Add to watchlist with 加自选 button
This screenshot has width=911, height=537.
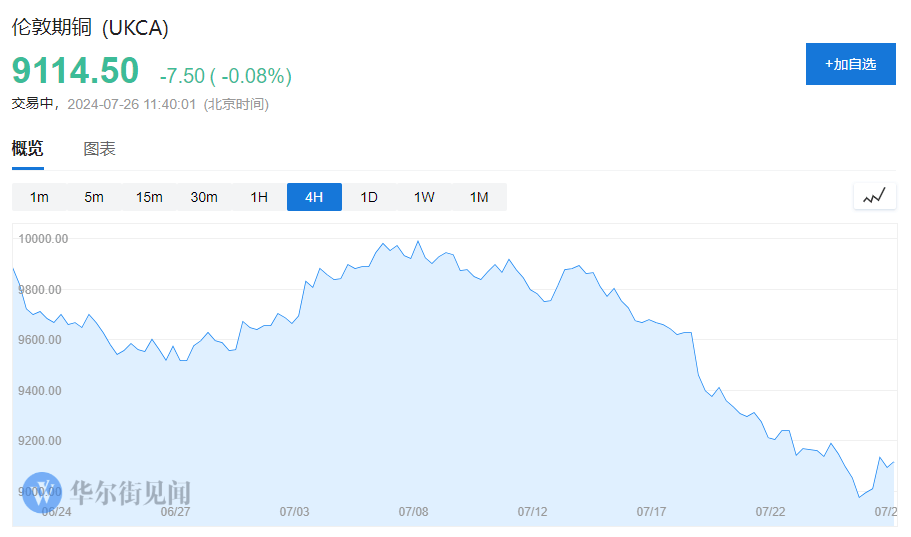[850, 64]
